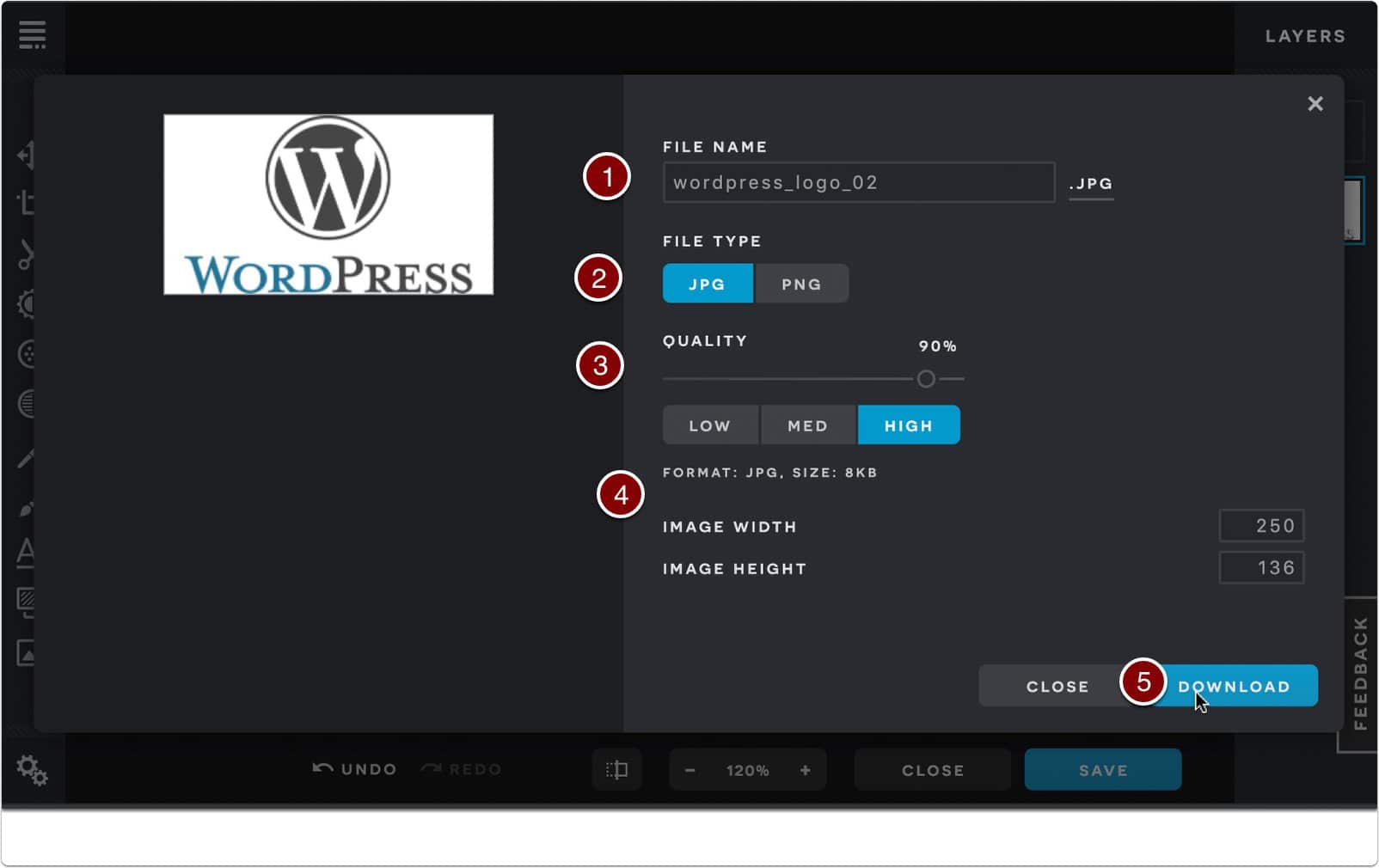Zoom out with the minus button

689,771
